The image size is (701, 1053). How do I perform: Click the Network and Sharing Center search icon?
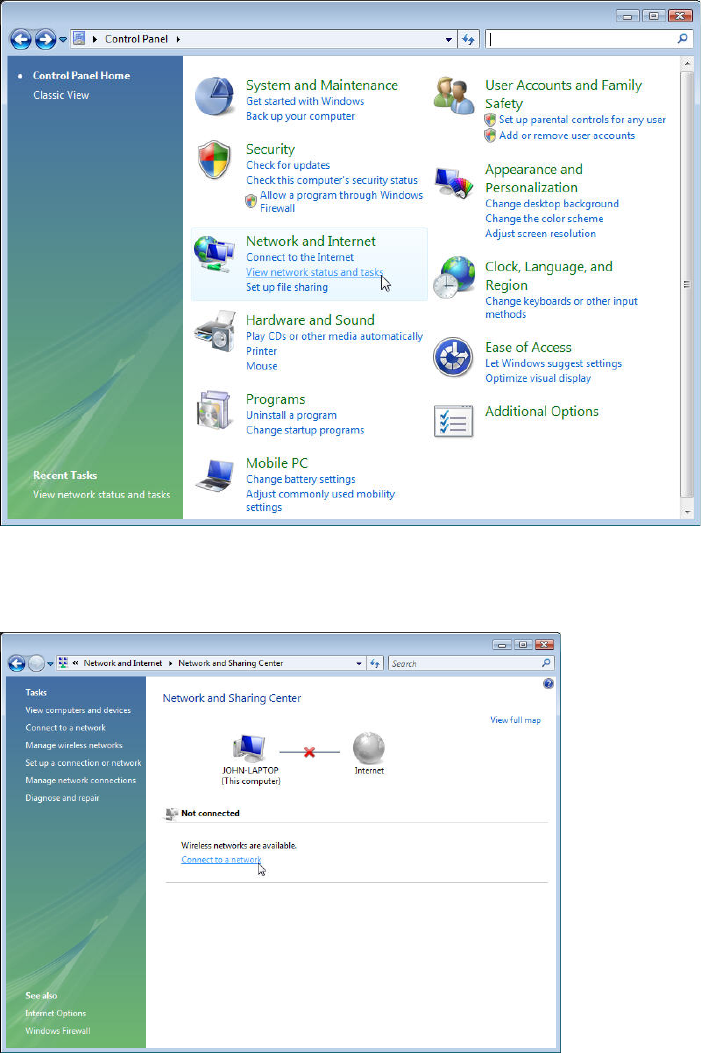coord(546,663)
